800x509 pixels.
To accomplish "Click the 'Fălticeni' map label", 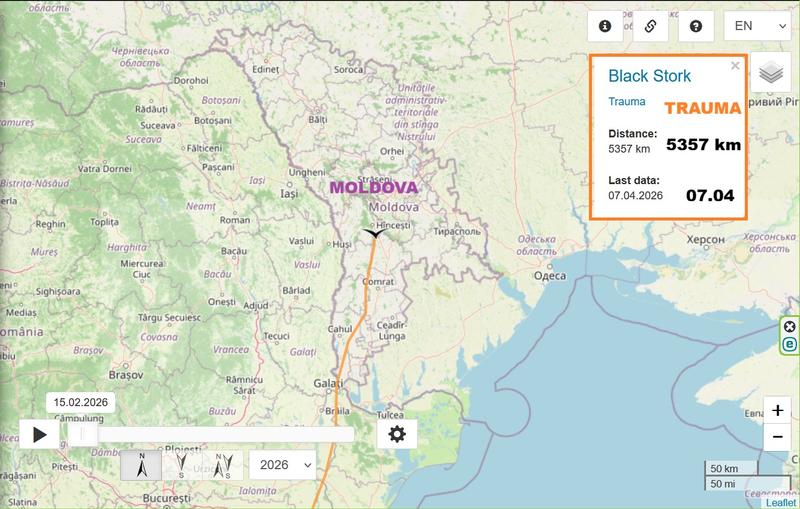I will click(204, 148).
